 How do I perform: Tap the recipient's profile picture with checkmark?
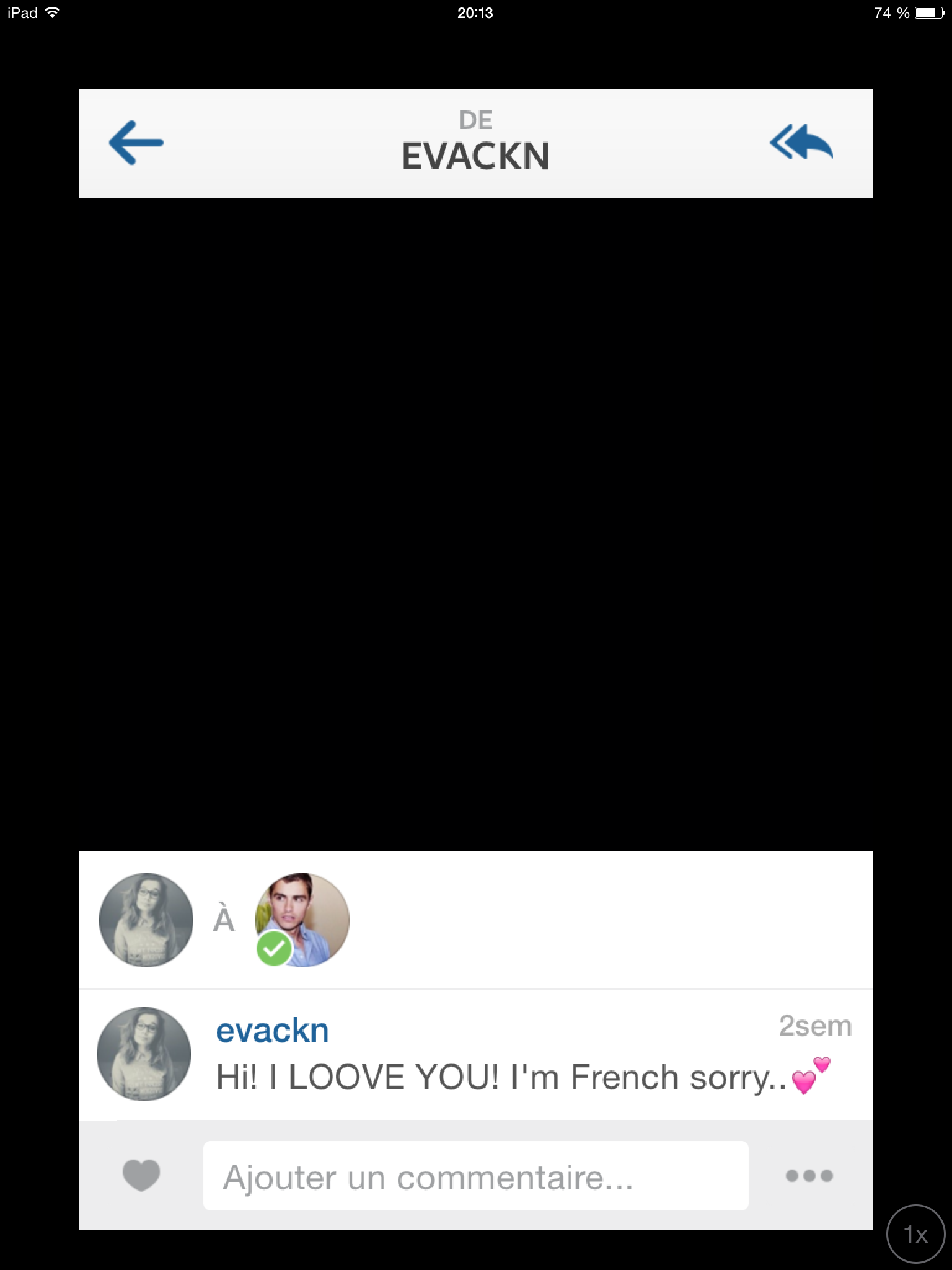point(302,920)
